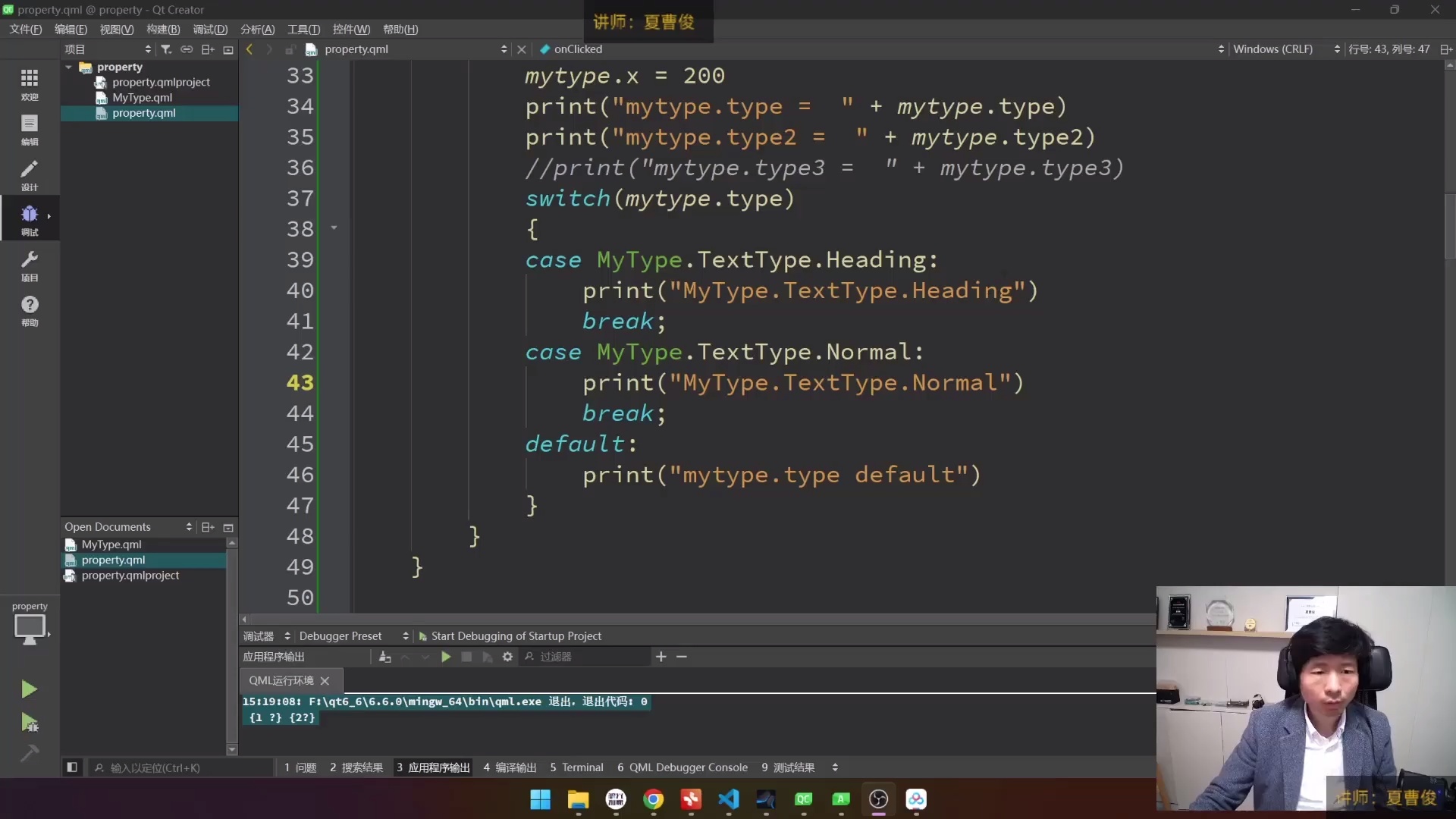Zoom in application output with plus
The height and width of the screenshot is (819, 1456).
(661, 657)
